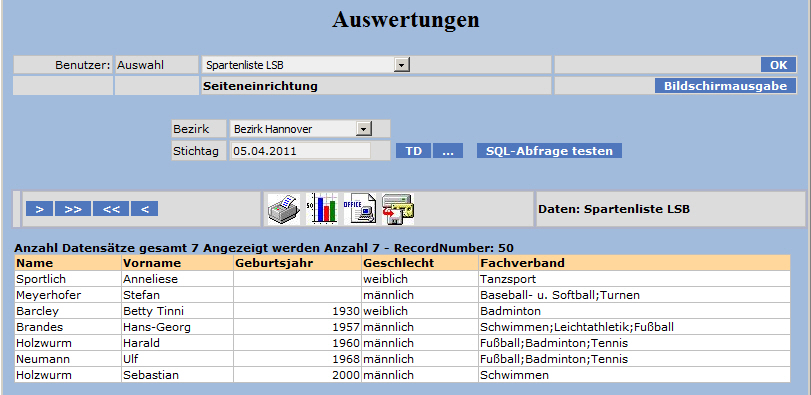Image resolution: width=811 pixels, height=395 pixels.
Task: Click the Fachverband column header
Action: (x=635, y=263)
